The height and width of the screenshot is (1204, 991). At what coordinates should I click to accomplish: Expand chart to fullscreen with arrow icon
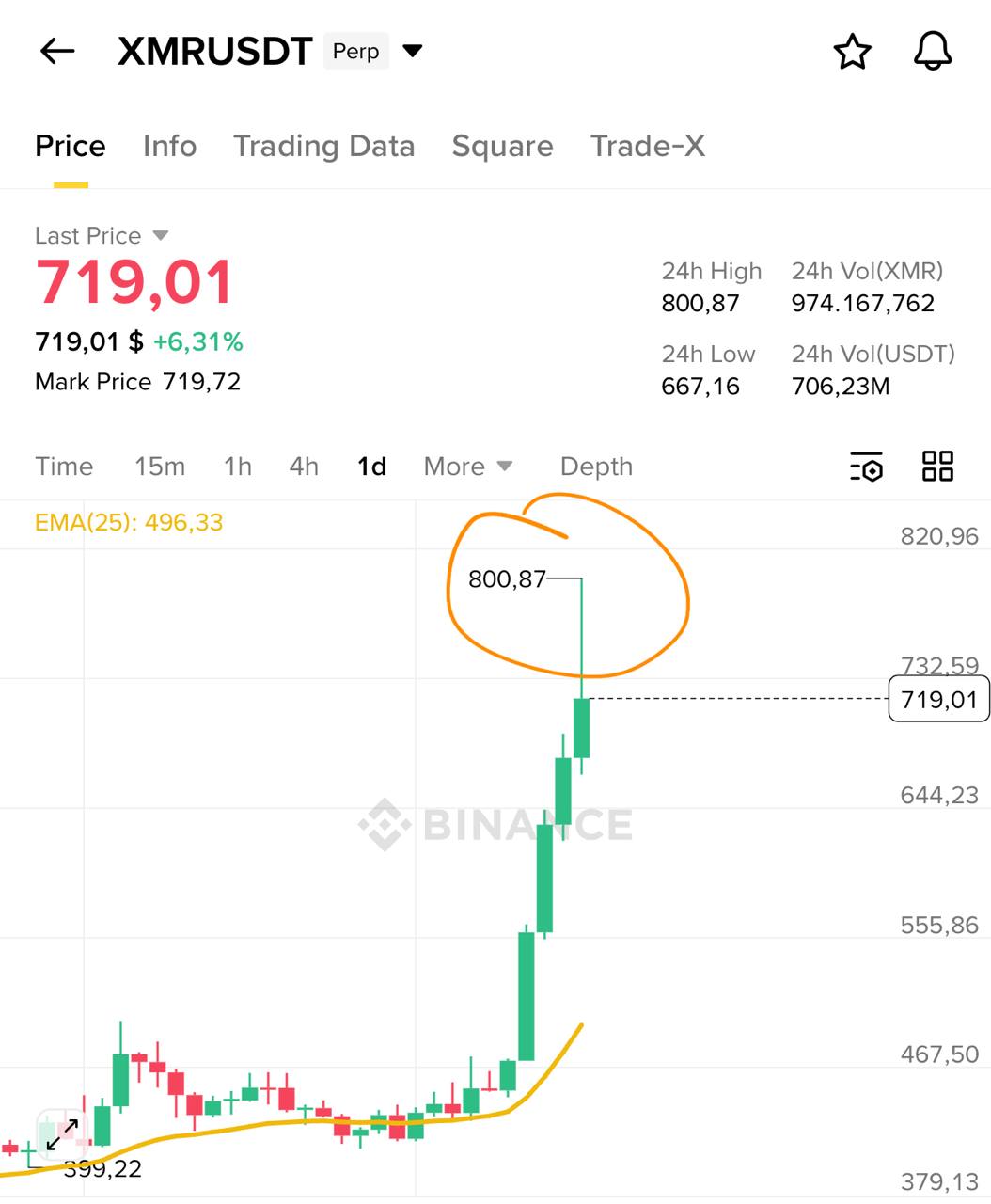click(x=62, y=1134)
